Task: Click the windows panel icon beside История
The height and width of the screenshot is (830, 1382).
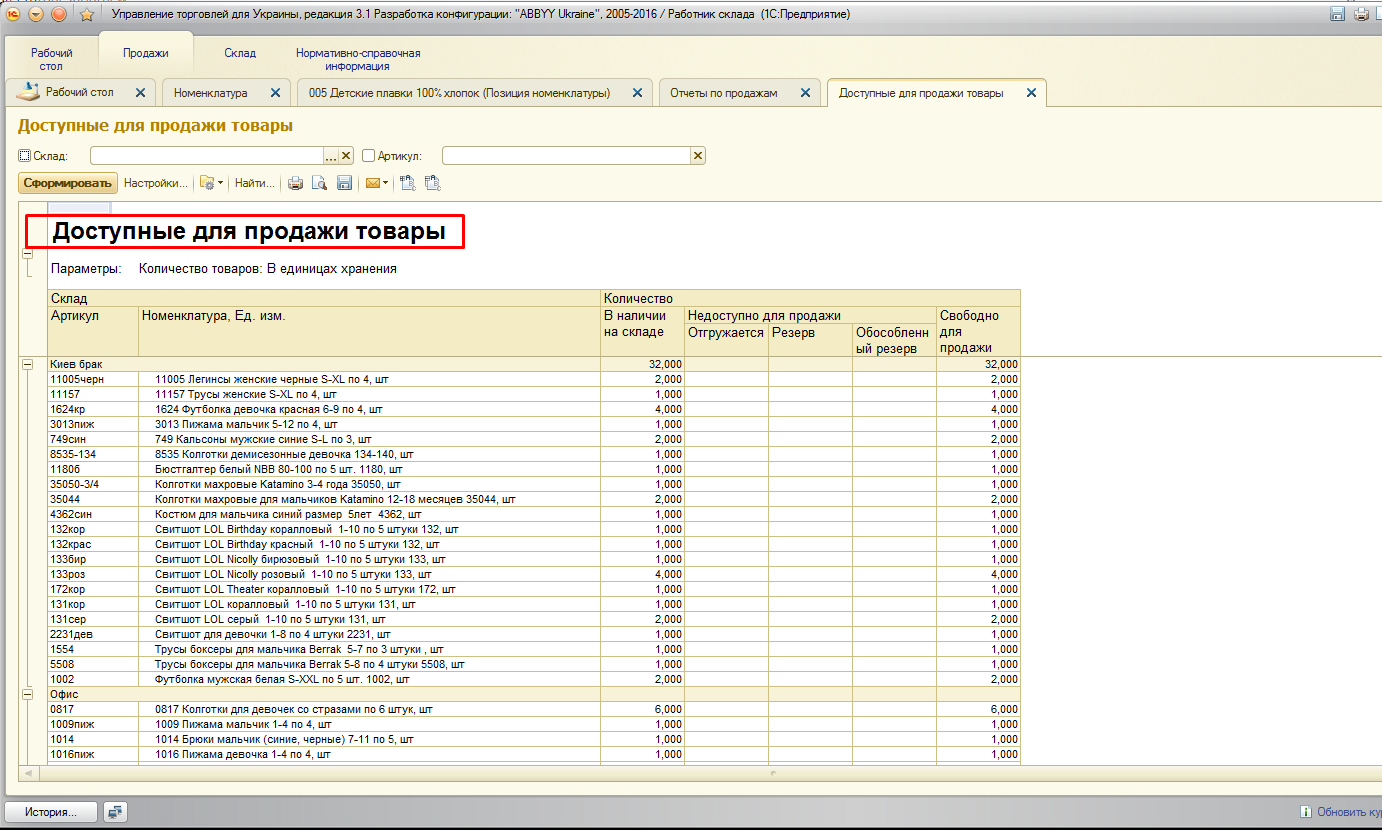Action: pos(116,812)
